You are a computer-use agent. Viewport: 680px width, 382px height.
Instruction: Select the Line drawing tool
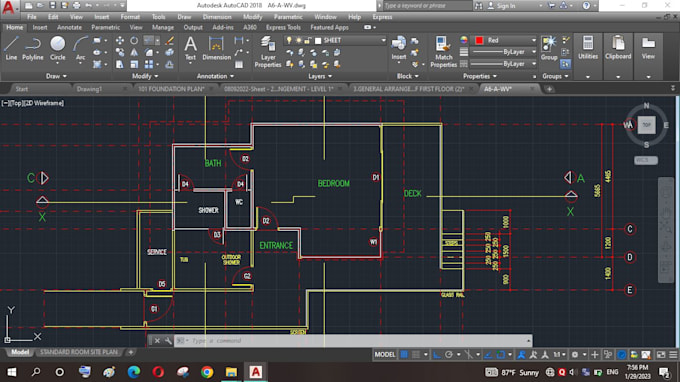[x=11, y=48]
